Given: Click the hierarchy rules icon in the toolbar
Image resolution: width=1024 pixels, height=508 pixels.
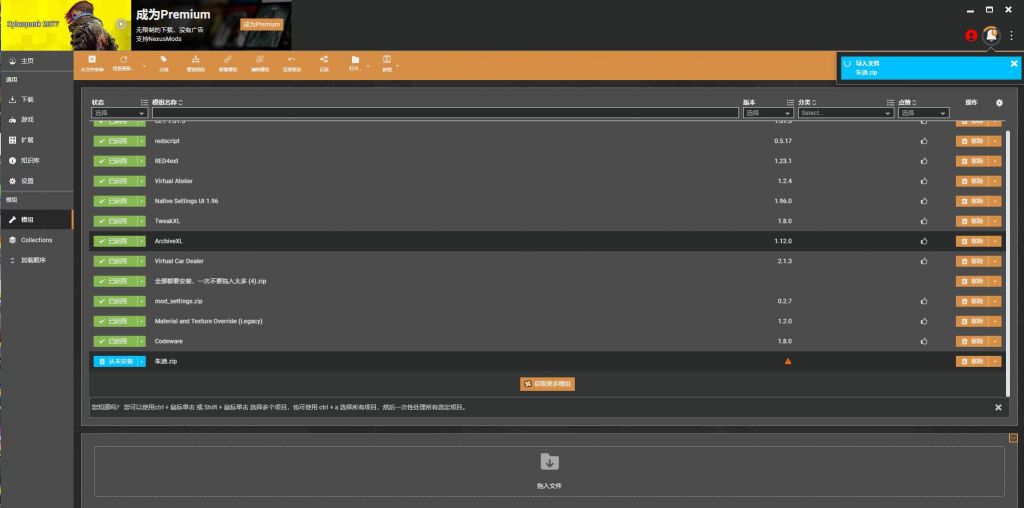Looking at the screenshot, I should point(195,59).
